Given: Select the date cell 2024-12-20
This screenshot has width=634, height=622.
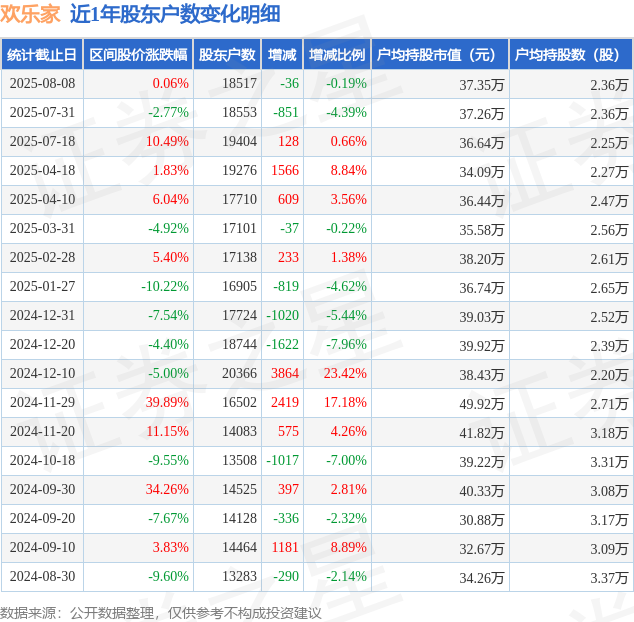Looking at the screenshot, I should click(42, 345).
